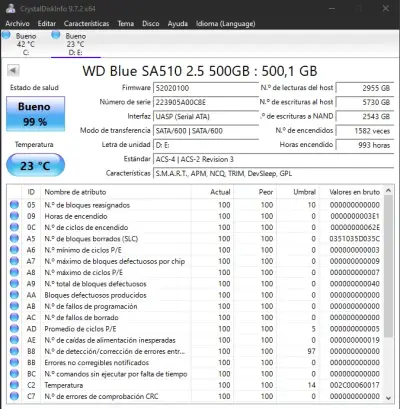400x409 pixels.
Task: Click status icon for attribute AE
Action: pyautogui.click(x=14, y=340)
